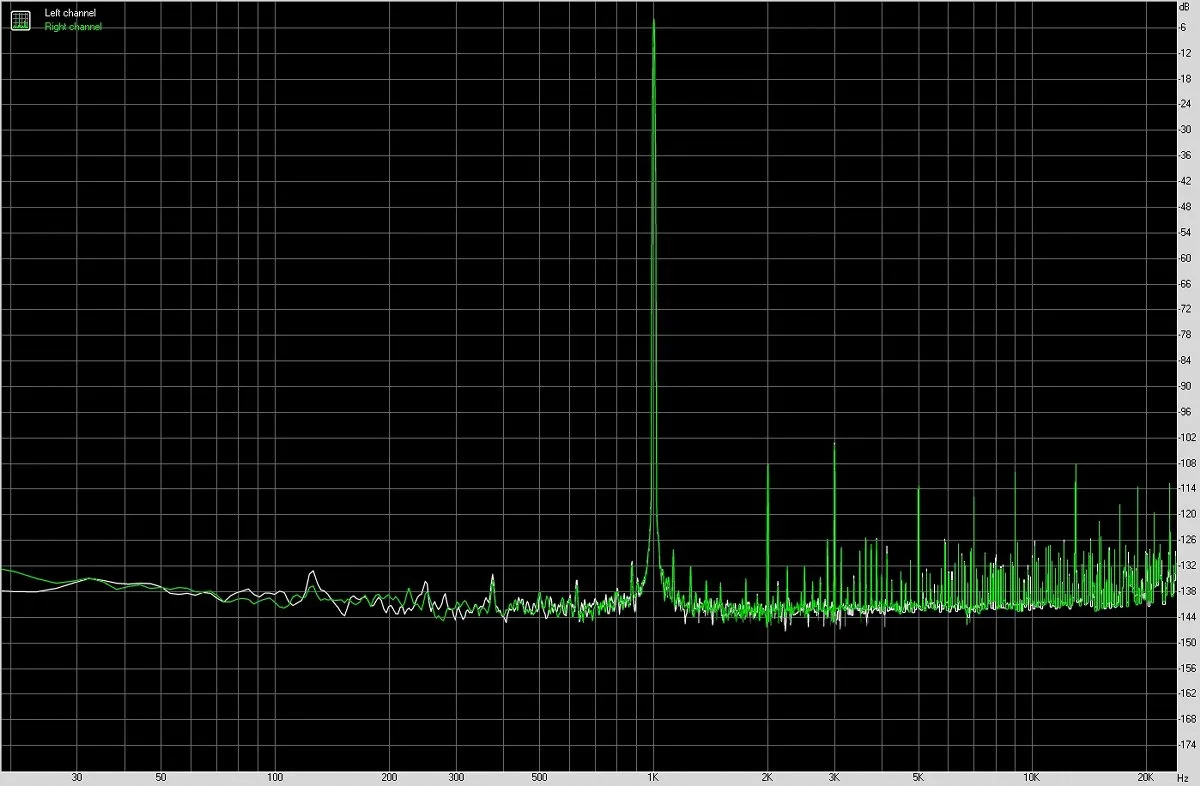Click the '200' frequency axis label
This screenshot has width=1200, height=786.
[389, 777]
